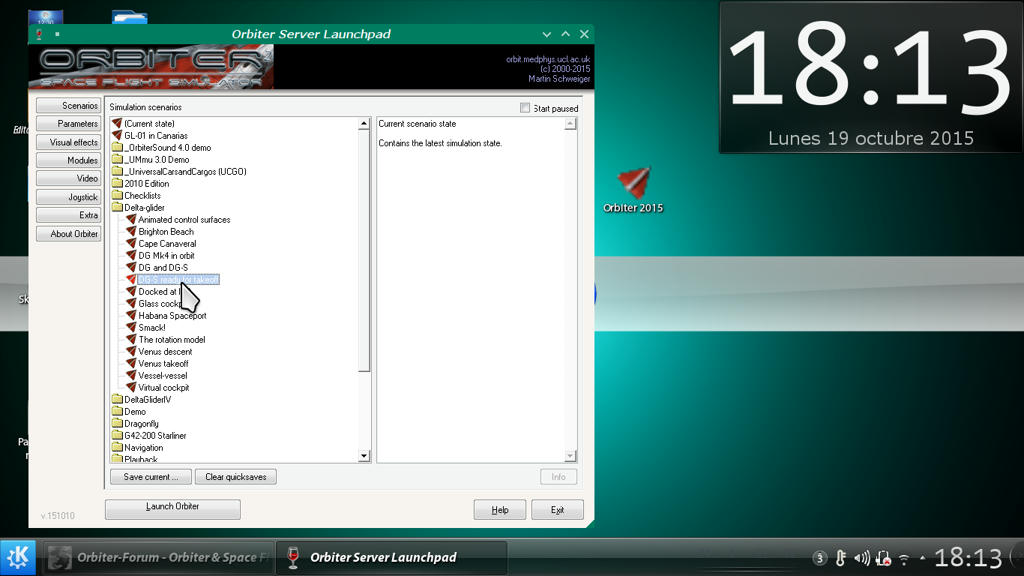
Task: Expand the _UniversalCarsandCargos (UCGO) folder
Action: click(117, 171)
